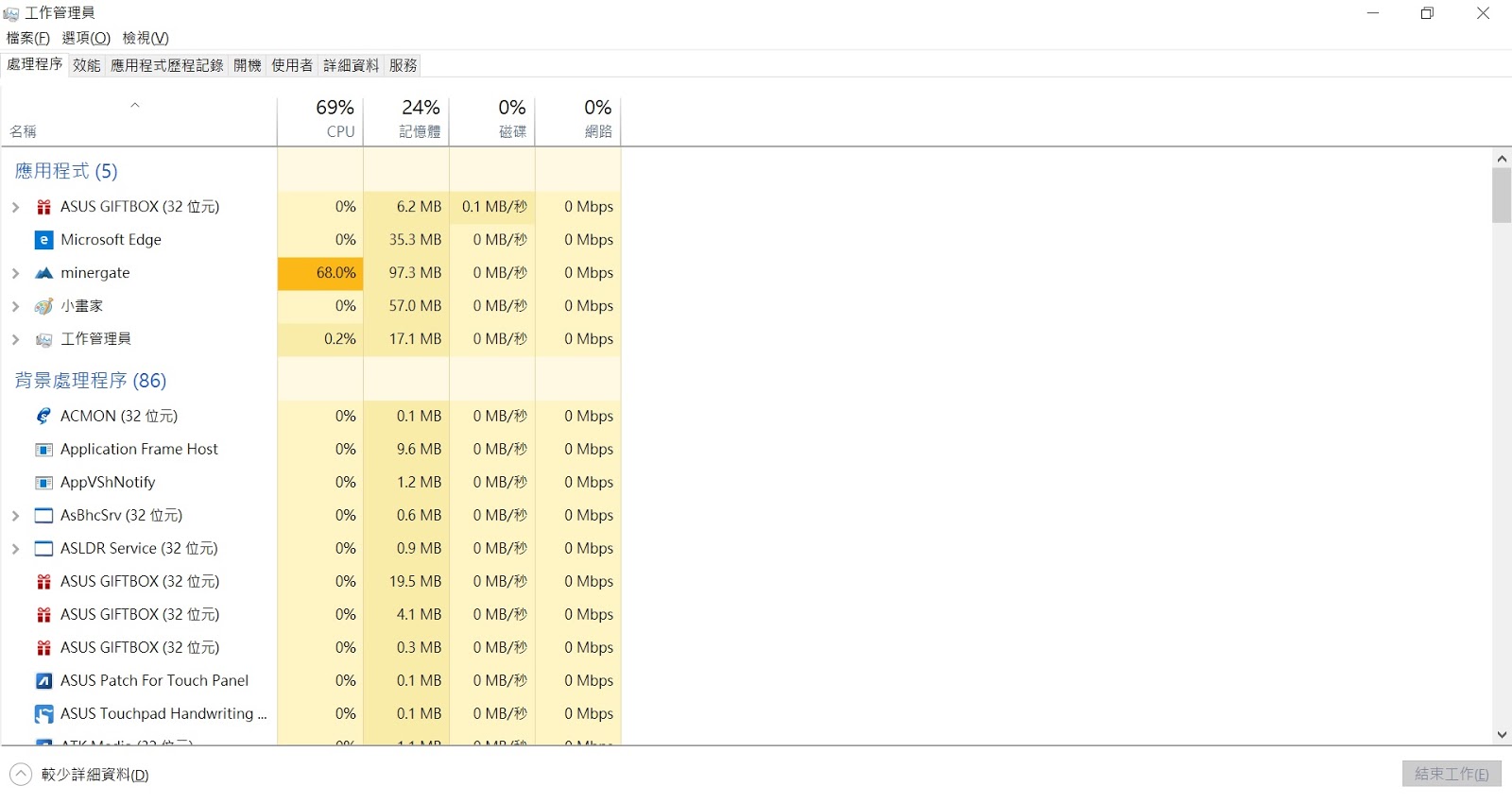Click the vertical scrollbar thumb

(x=1502, y=196)
